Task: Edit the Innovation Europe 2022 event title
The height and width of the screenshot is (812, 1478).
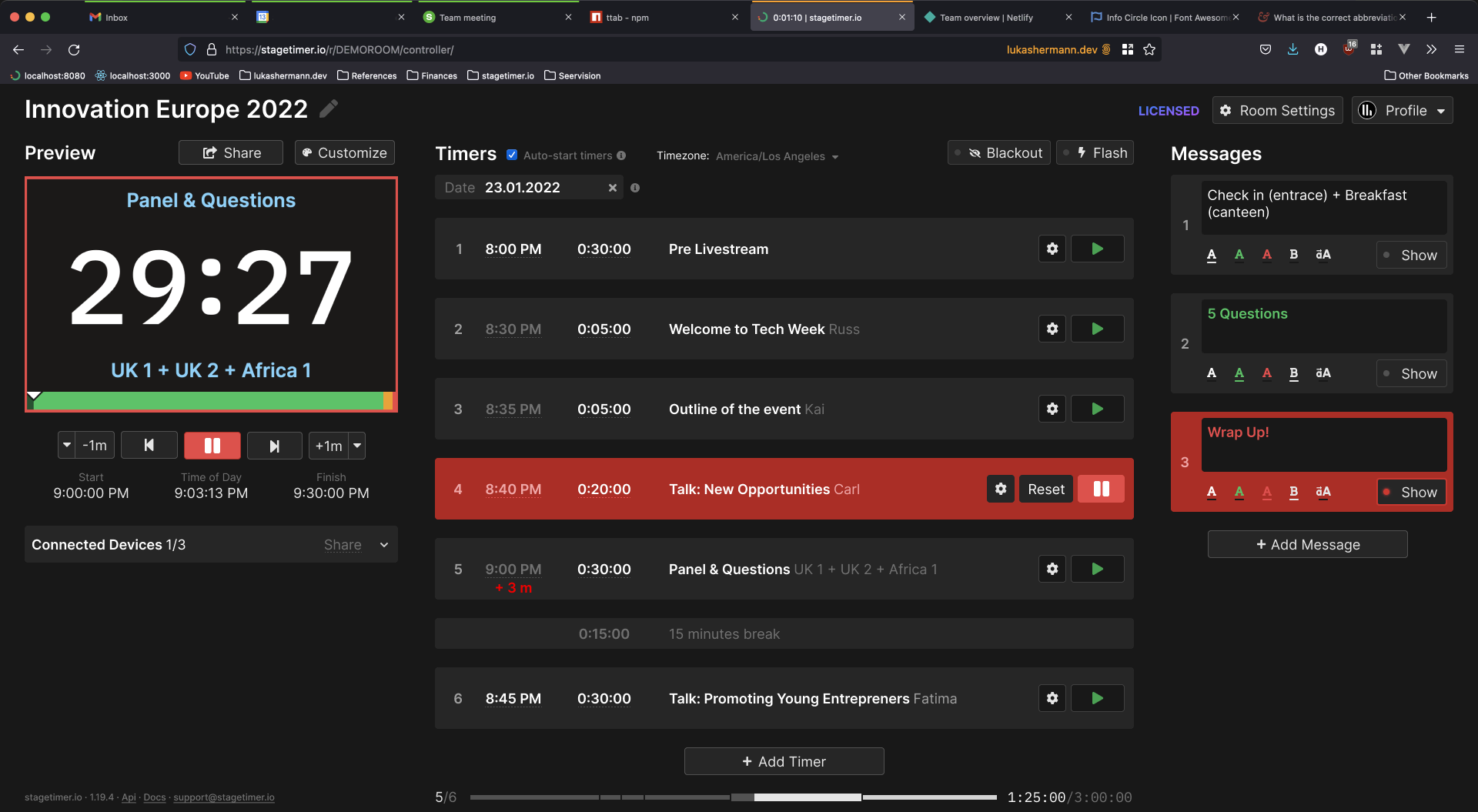Action: click(x=329, y=109)
